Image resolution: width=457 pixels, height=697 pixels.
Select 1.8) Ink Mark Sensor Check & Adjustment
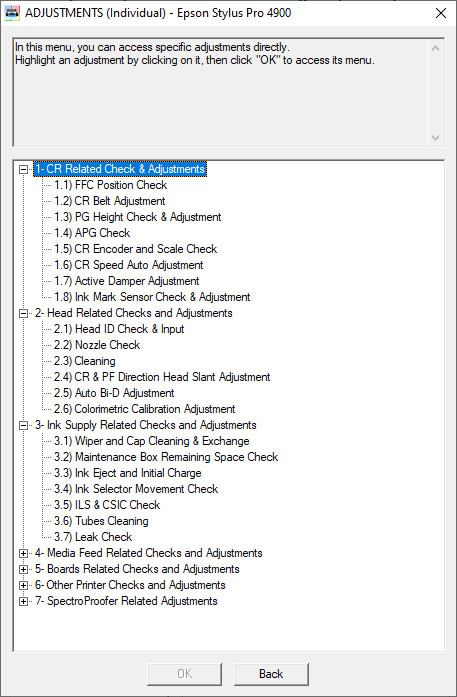152,297
